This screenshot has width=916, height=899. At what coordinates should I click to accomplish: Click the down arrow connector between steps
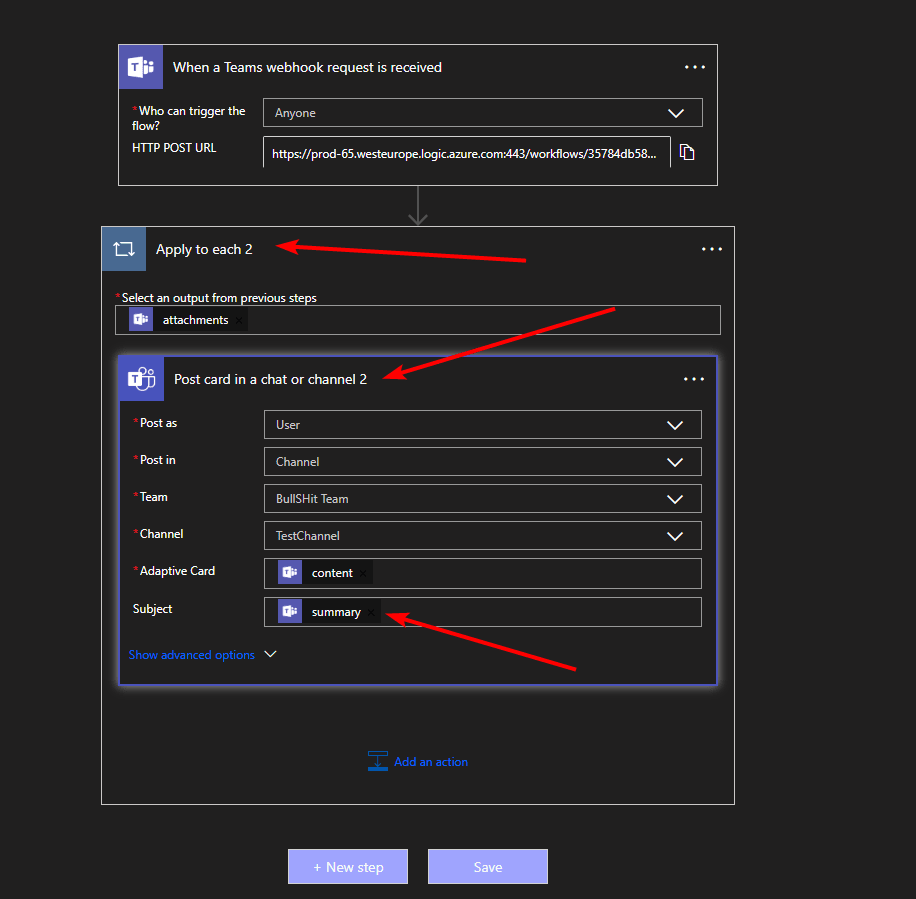[x=418, y=206]
